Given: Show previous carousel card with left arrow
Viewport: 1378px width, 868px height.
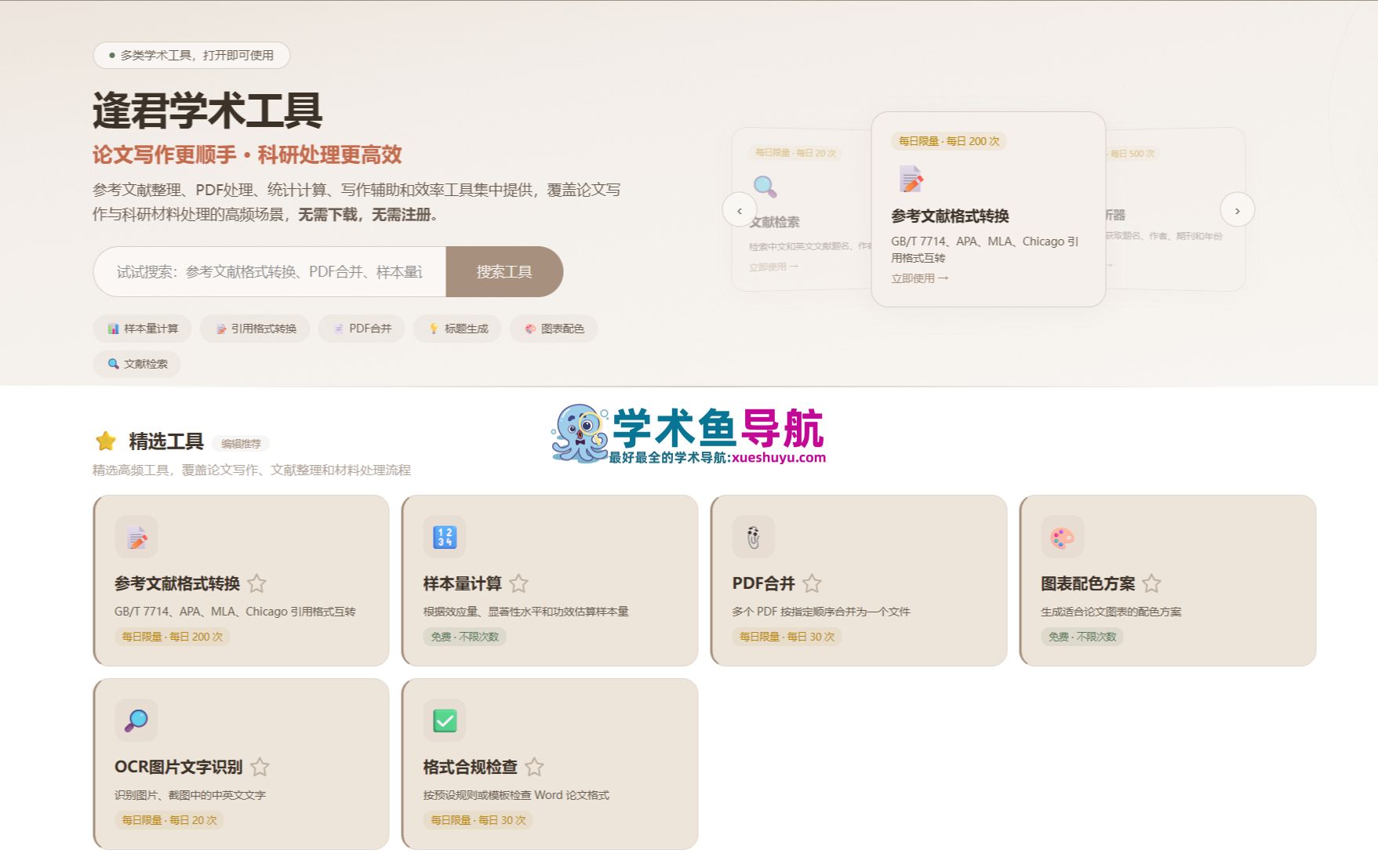Looking at the screenshot, I should 740,210.
